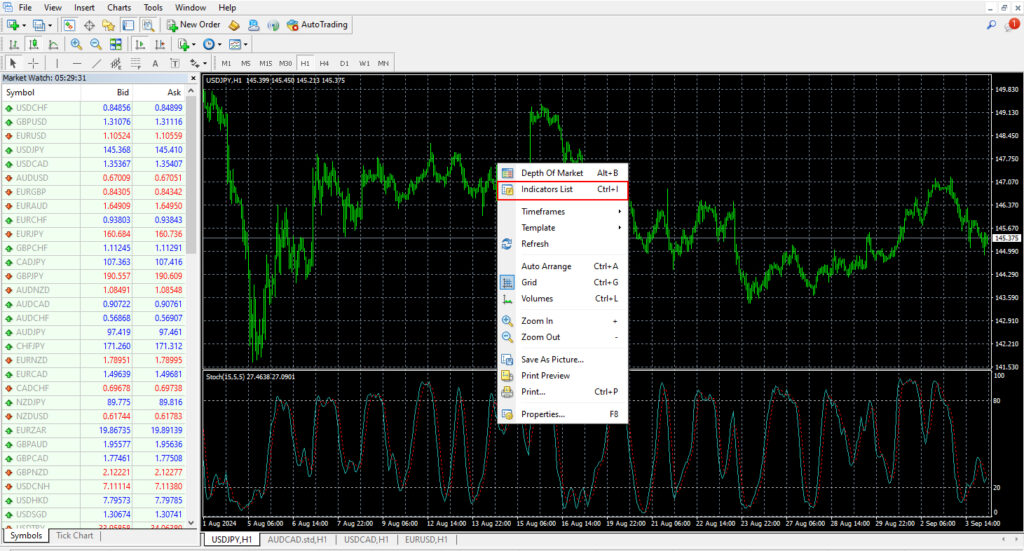This screenshot has width=1024, height=551.
Task: Expand the Templates dropdown arrow in toolbar
Action: 246,45
